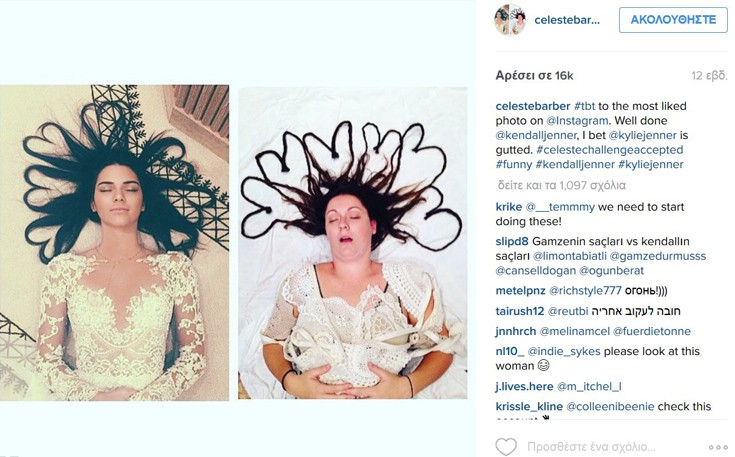Open celestebar... username in header
The image size is (735, 457).
click(567, 20)
